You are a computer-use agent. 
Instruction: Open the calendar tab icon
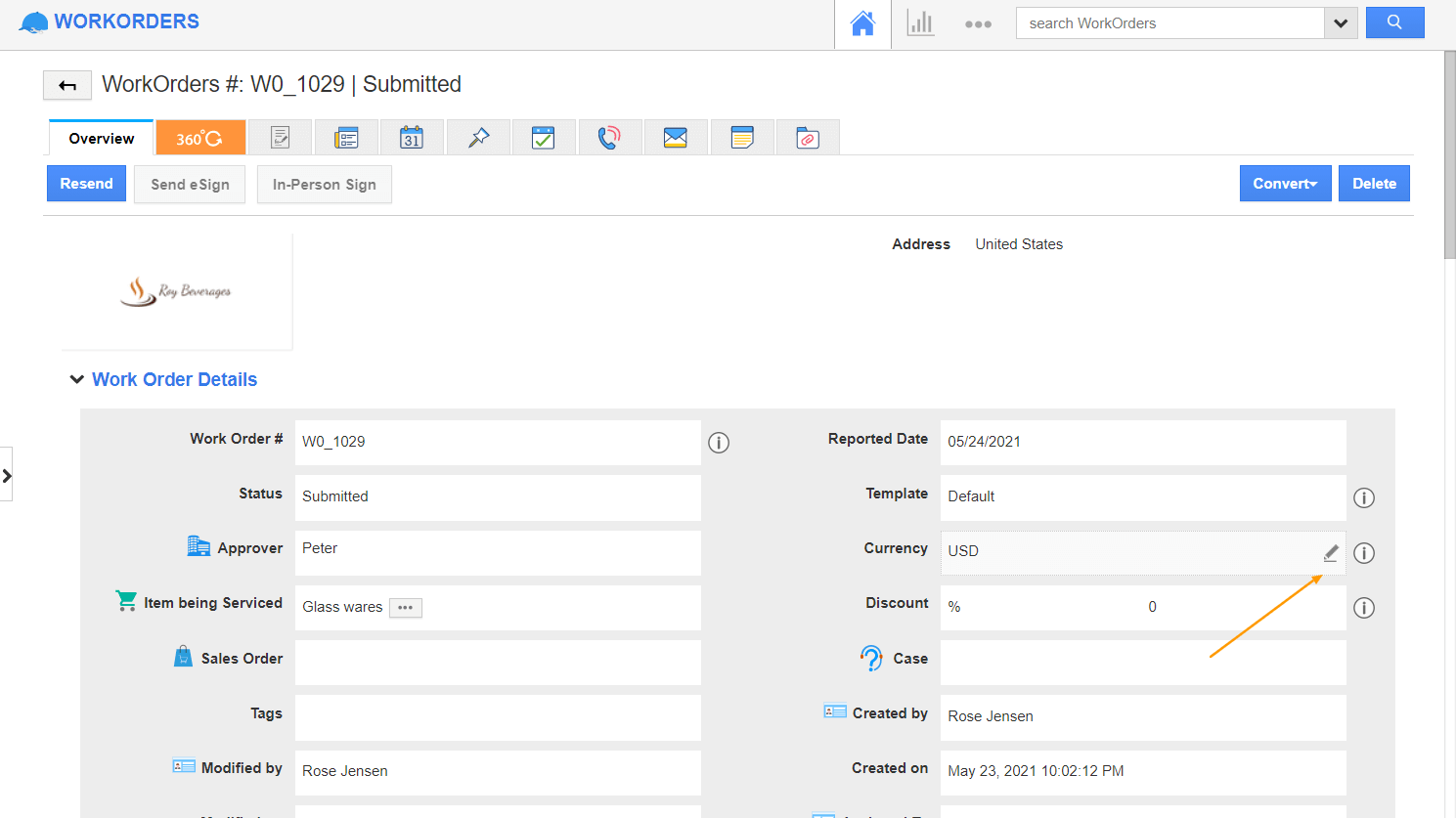[x=412, y=138]
